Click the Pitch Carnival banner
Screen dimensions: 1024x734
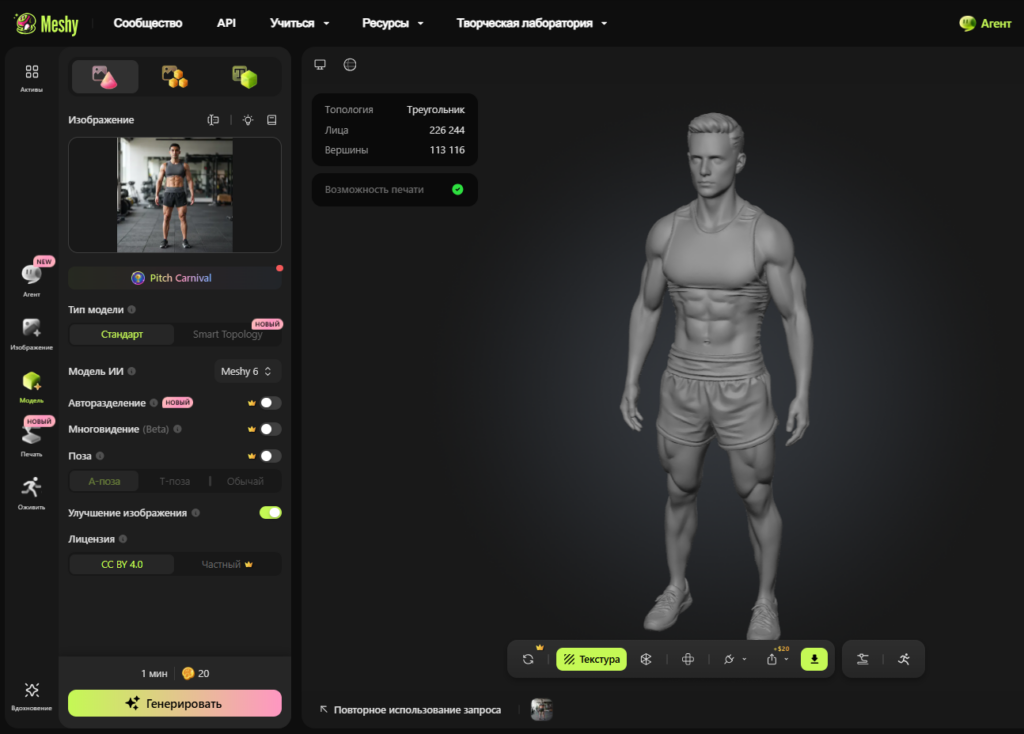pyautogui.click(x=174, y=278)
